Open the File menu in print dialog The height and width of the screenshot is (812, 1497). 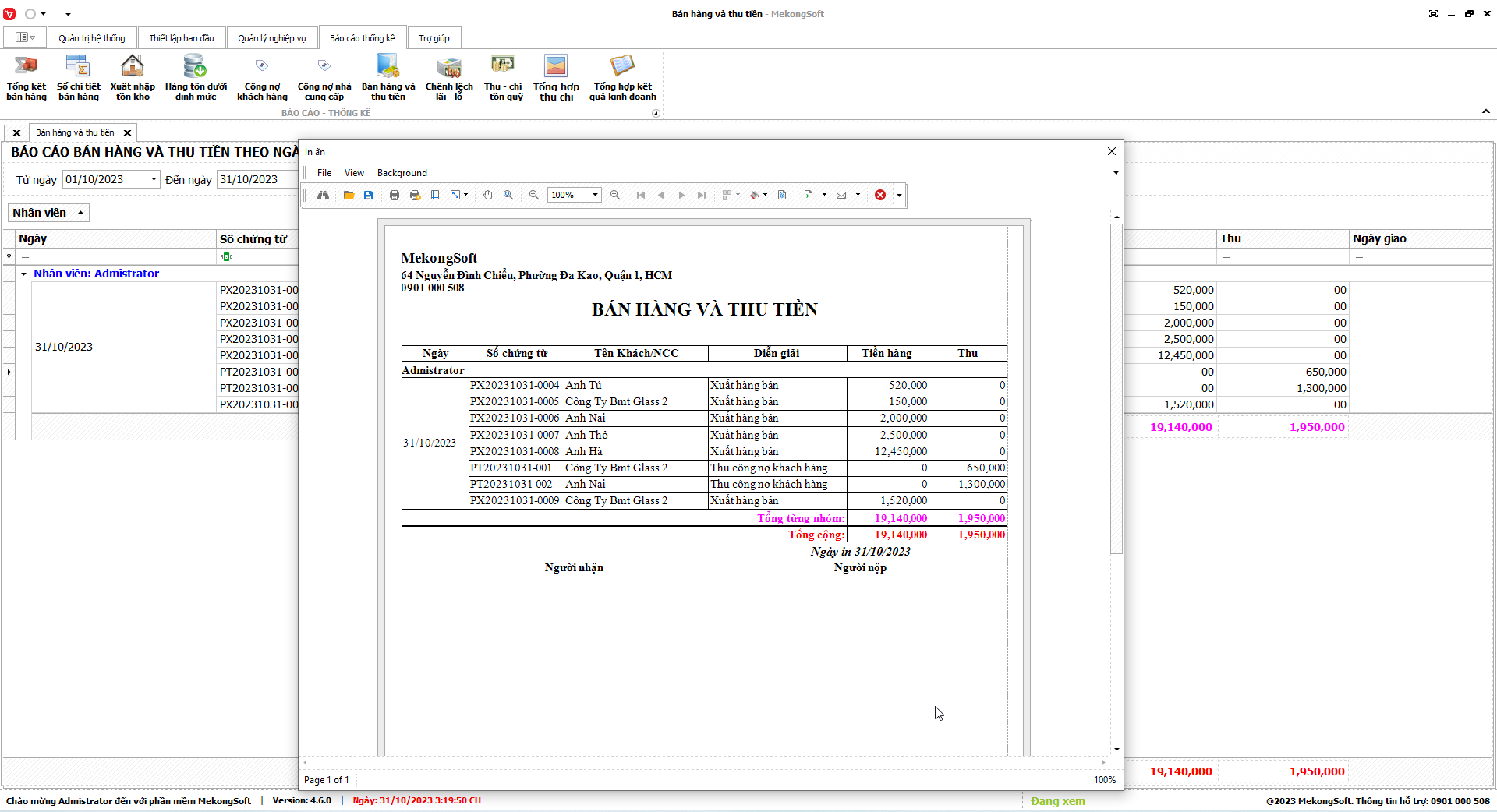pos(324,173)
